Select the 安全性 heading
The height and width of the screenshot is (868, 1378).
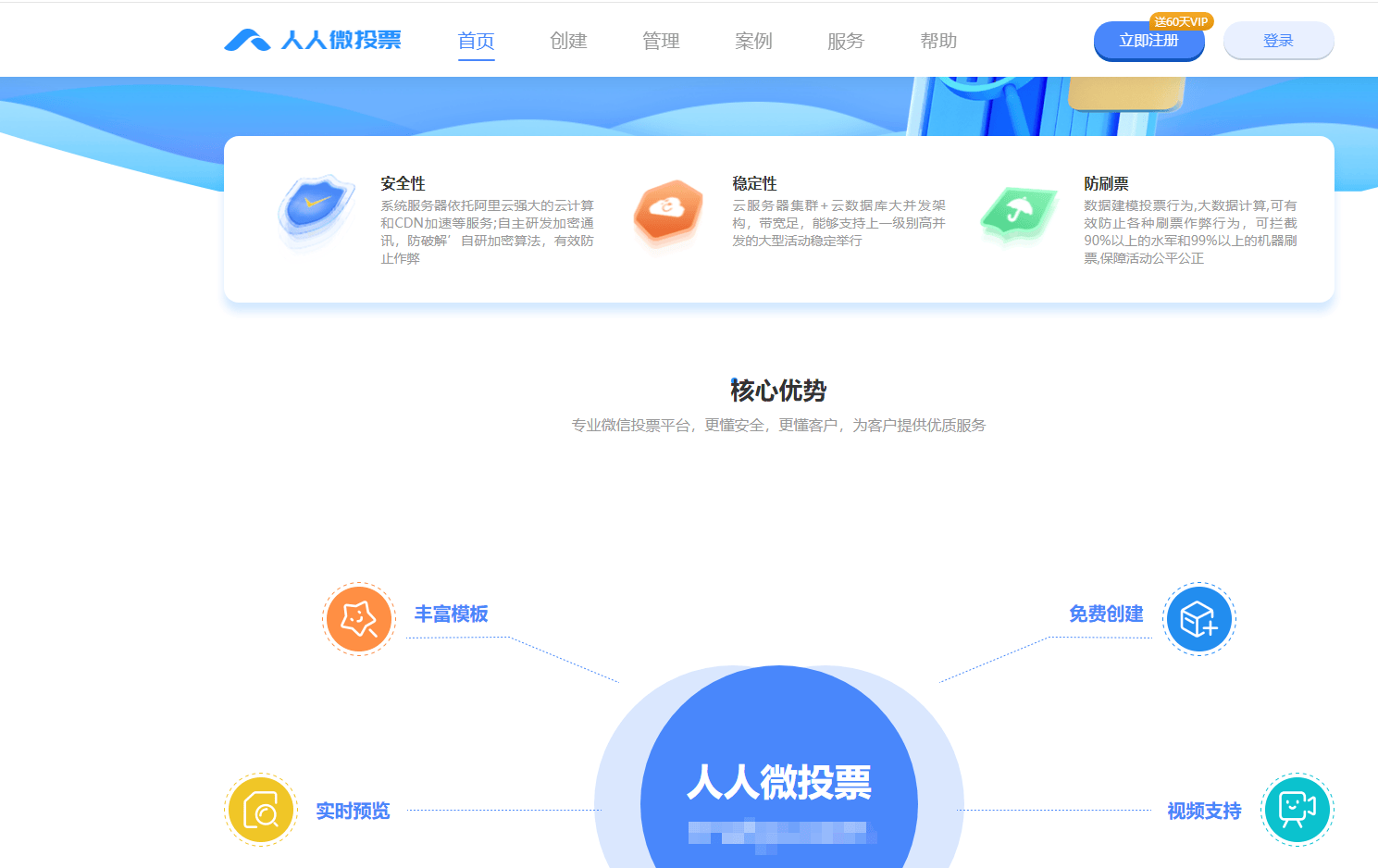[403, 183]
